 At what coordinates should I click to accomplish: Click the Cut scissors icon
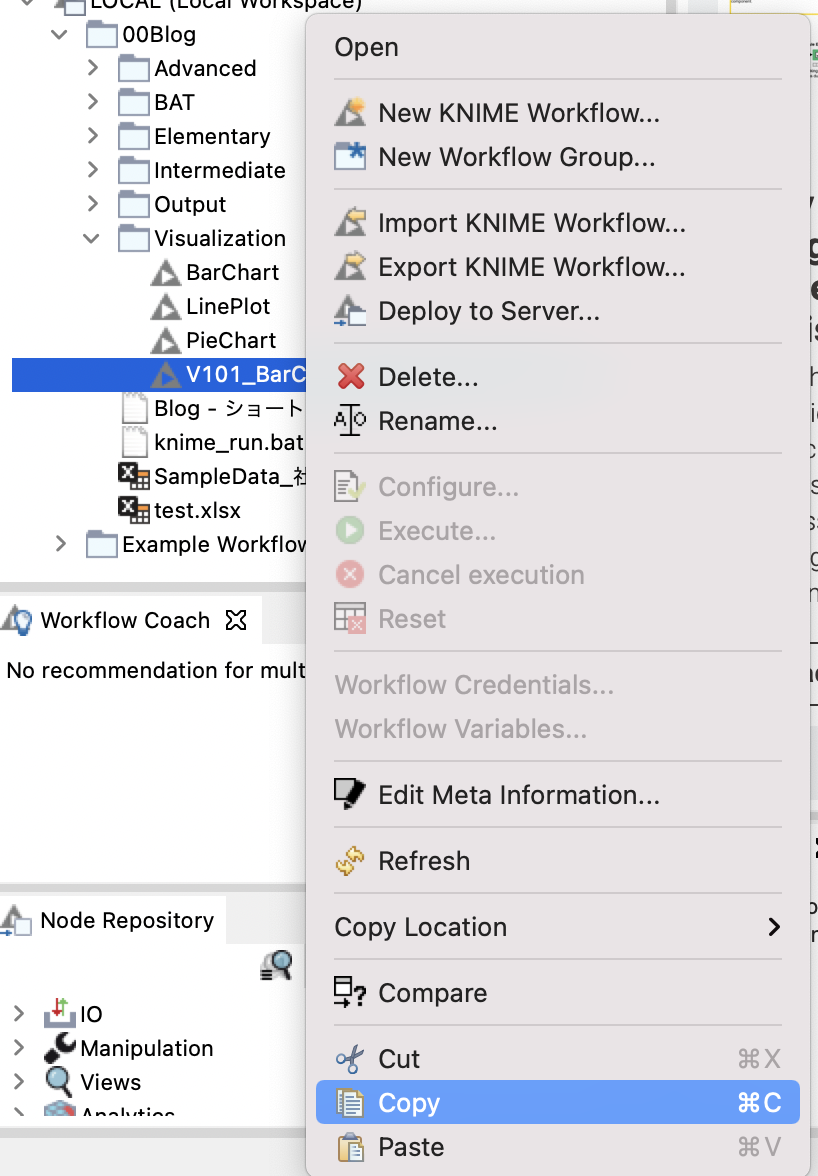pyautogui.click(x=349, y=1059)
